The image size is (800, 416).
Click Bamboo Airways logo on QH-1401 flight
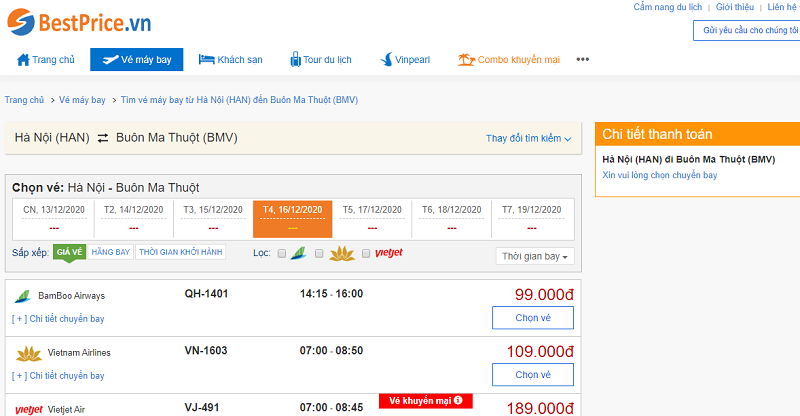[22, 296]
